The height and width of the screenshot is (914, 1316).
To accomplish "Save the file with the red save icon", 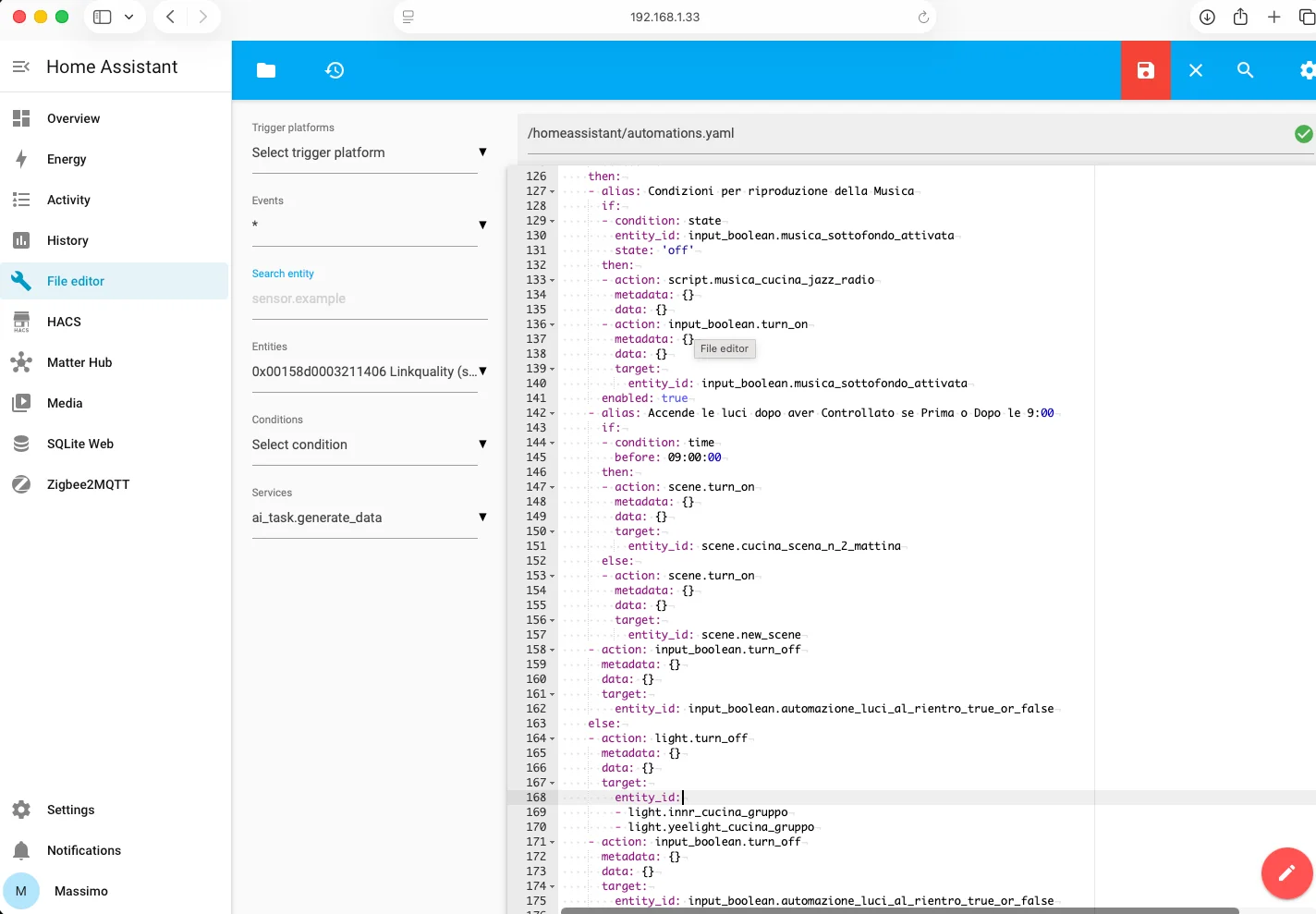I will tap(1146, 70).
